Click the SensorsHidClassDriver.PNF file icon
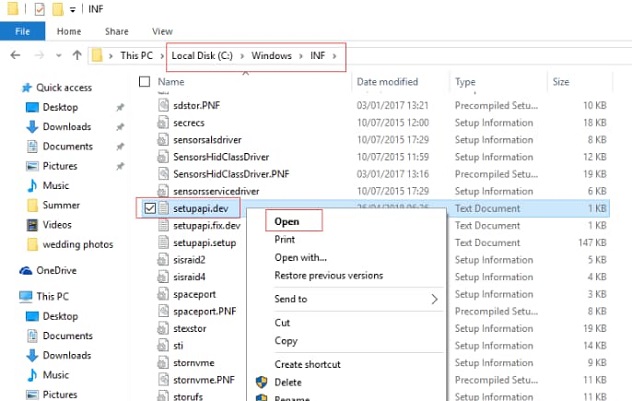 point(163,174)
